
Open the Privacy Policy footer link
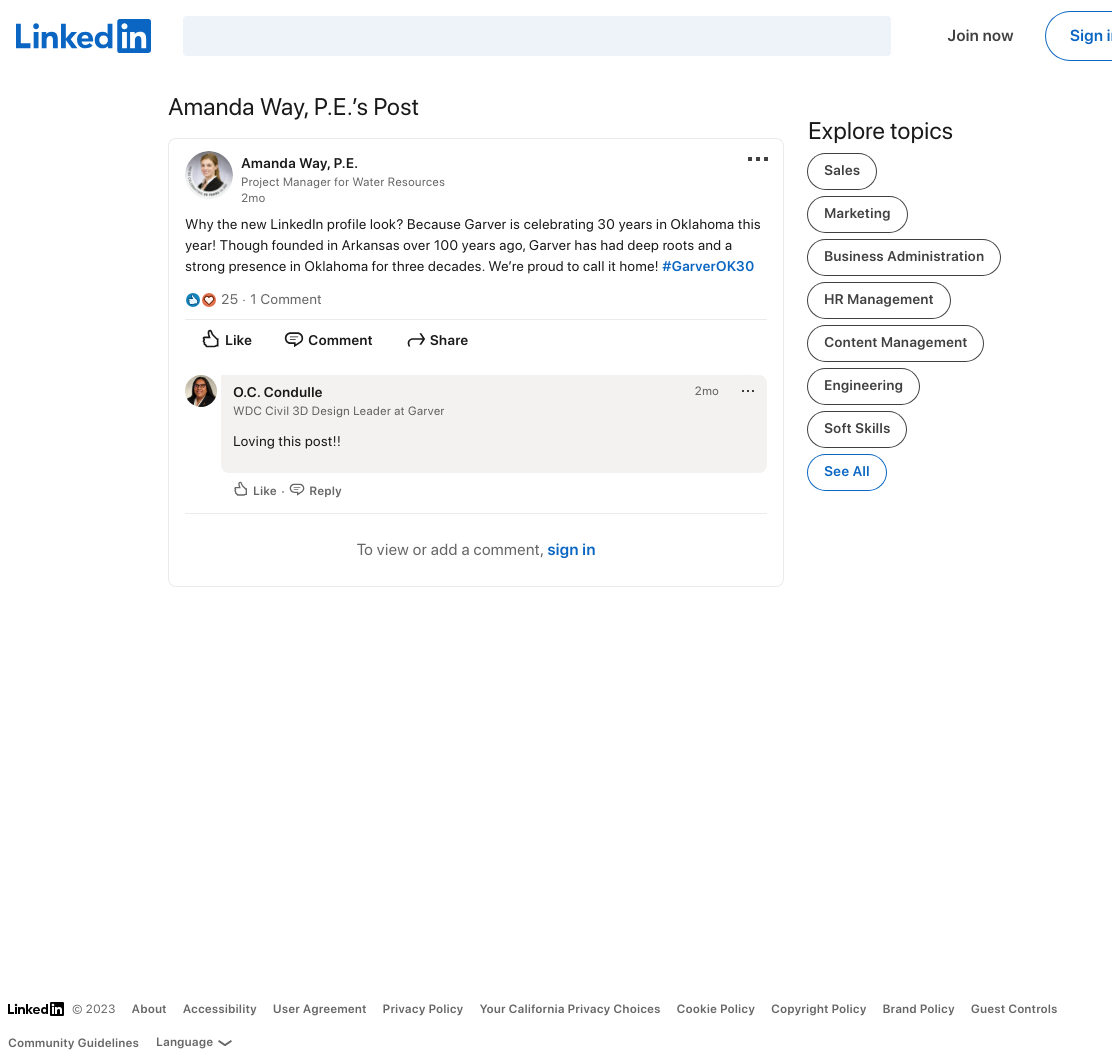[423, 1009]
